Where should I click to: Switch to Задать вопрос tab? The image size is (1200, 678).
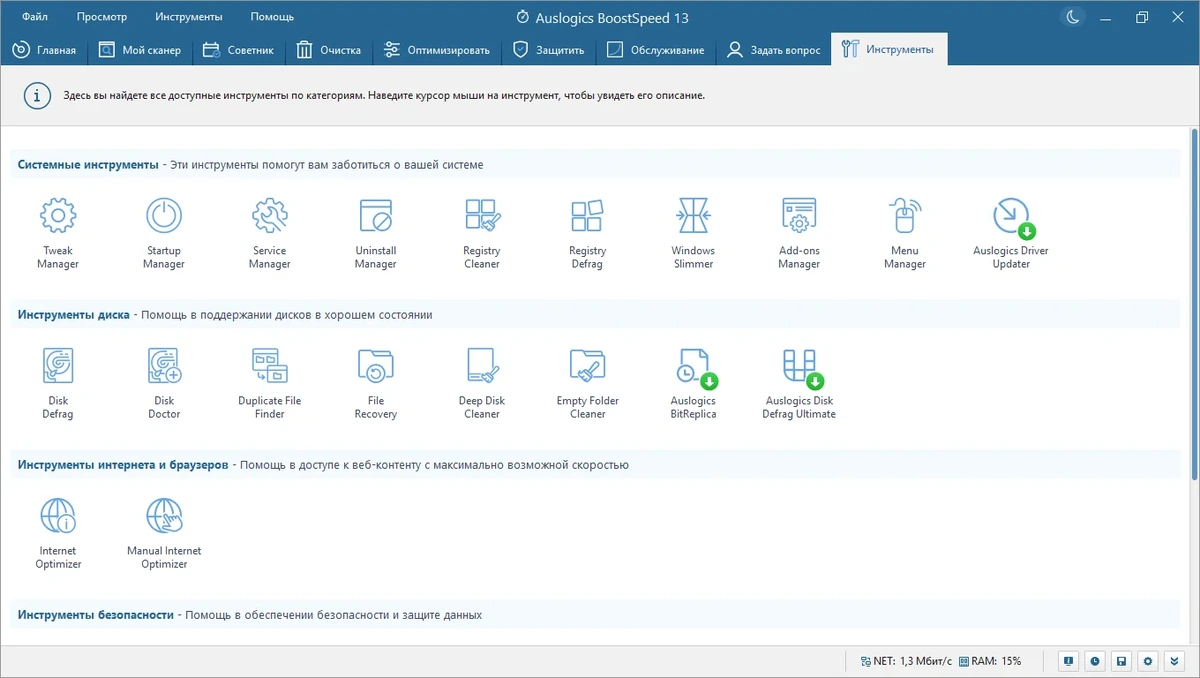coord(774,50)
